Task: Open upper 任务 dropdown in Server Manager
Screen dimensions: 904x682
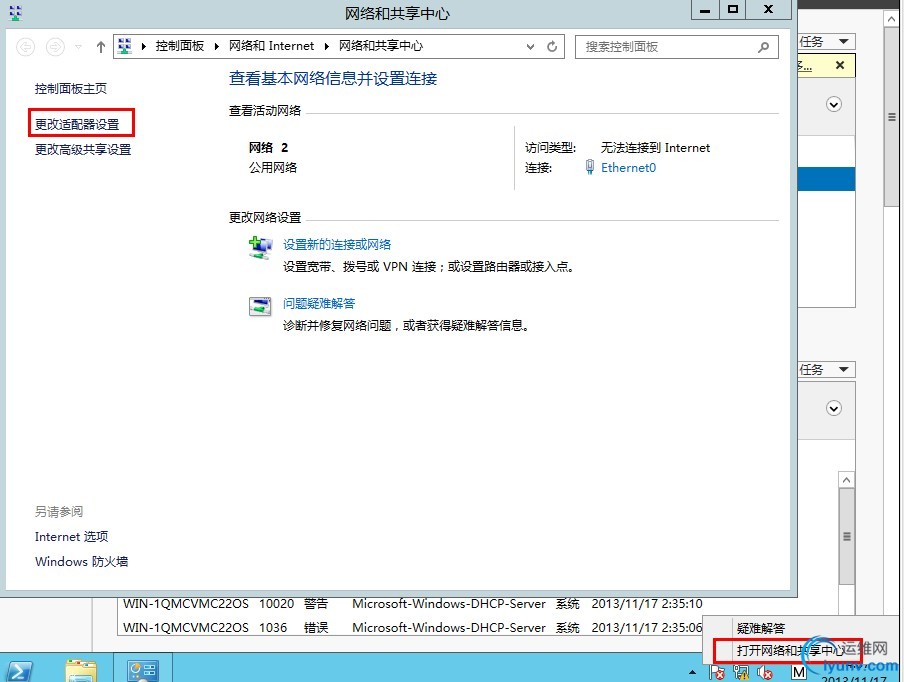Action: click(826, 42)
